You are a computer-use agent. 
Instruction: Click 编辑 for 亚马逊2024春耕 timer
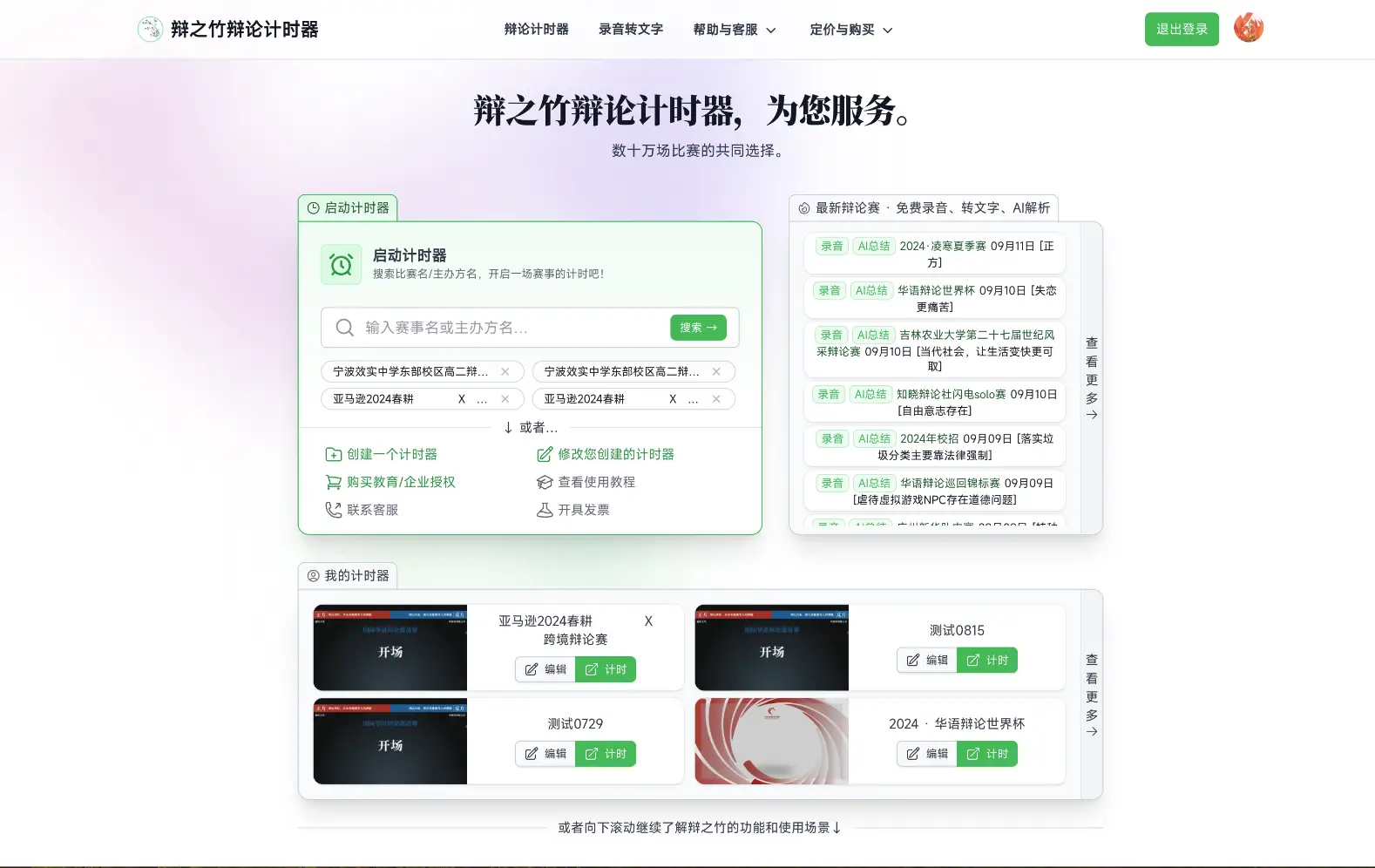(x=545, y=669)
